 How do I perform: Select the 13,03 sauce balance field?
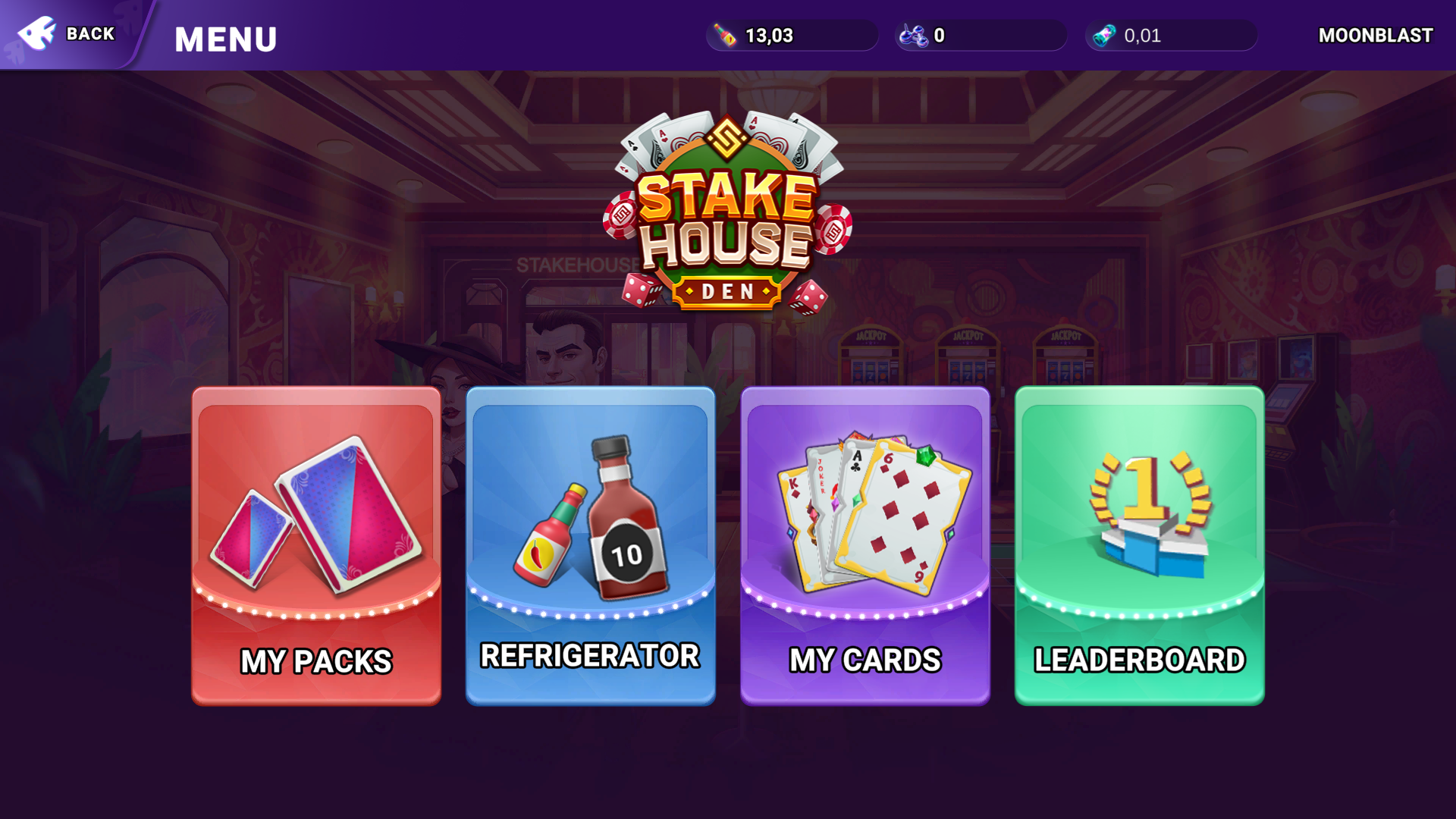coord(792,35)
